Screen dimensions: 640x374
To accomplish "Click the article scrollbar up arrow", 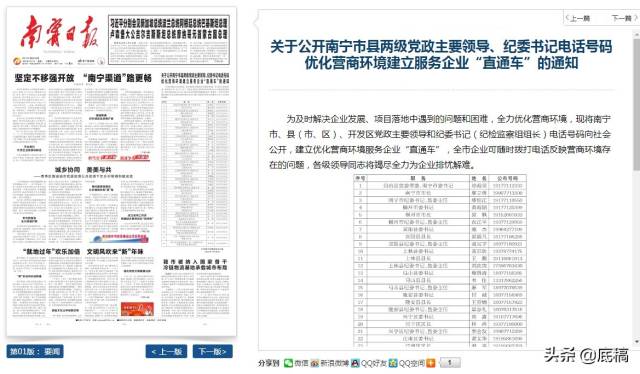I will pos(636,36).
